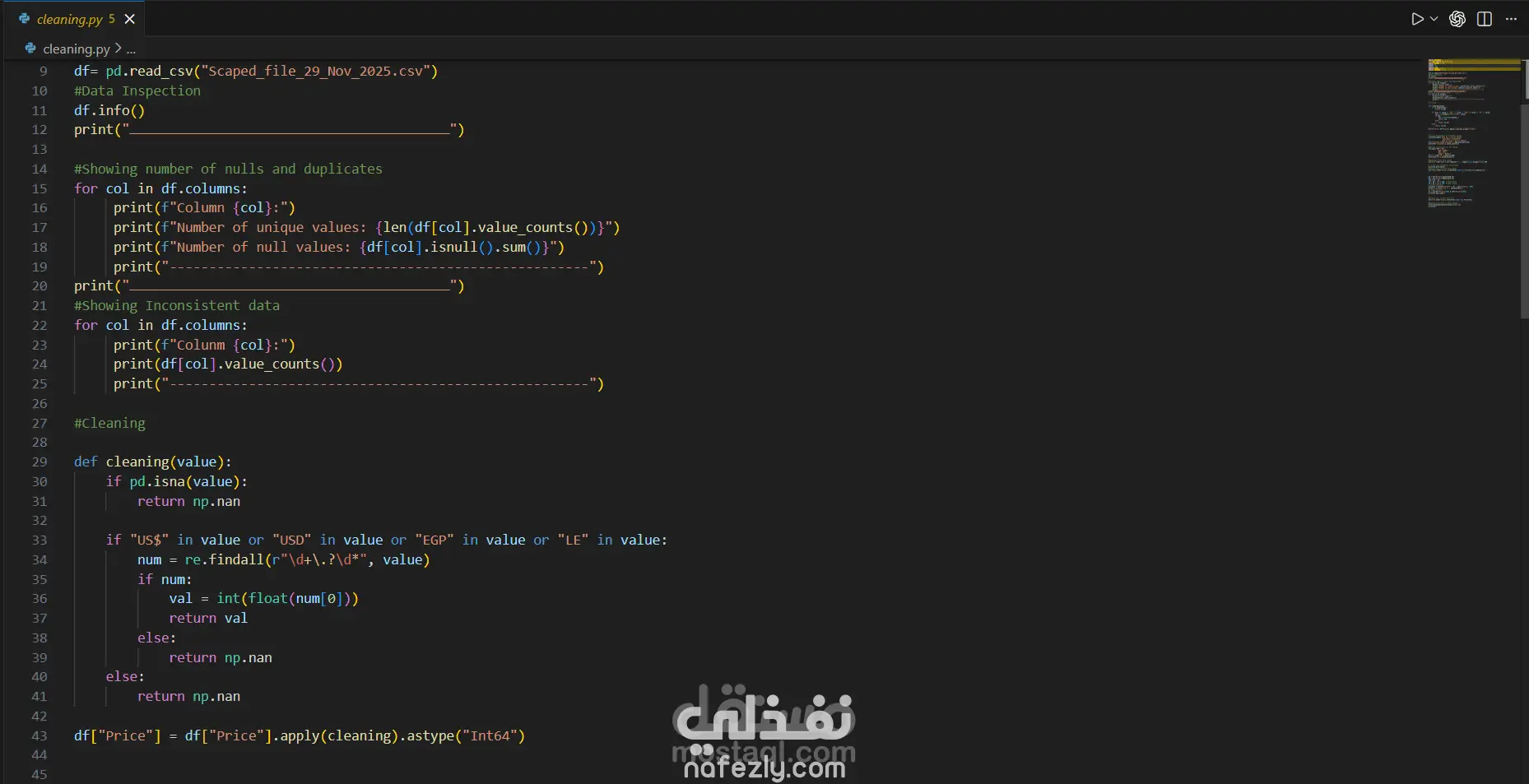Click "Number of unique values" print statement
Screen dimensions: 1529x784
coord(367,227)
